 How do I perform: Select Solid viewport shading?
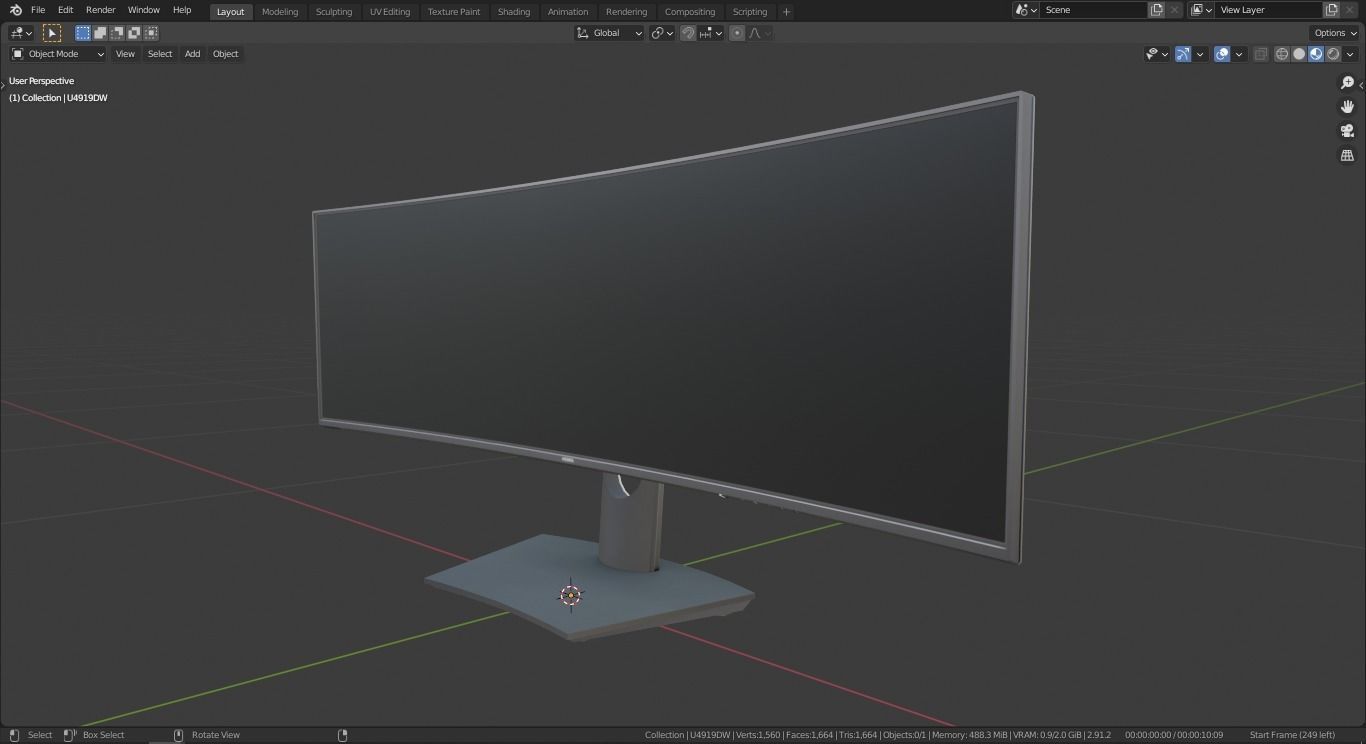pos(1299,54)
